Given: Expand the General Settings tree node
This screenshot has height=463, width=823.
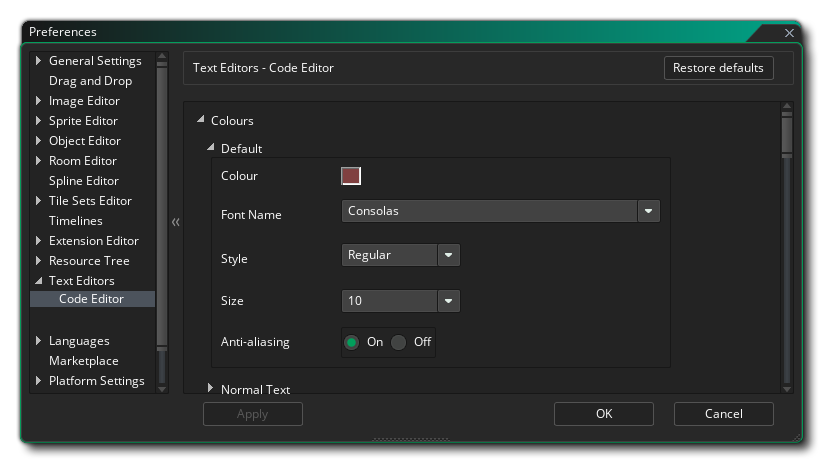Looking at the screenshot, I should 39,61.
